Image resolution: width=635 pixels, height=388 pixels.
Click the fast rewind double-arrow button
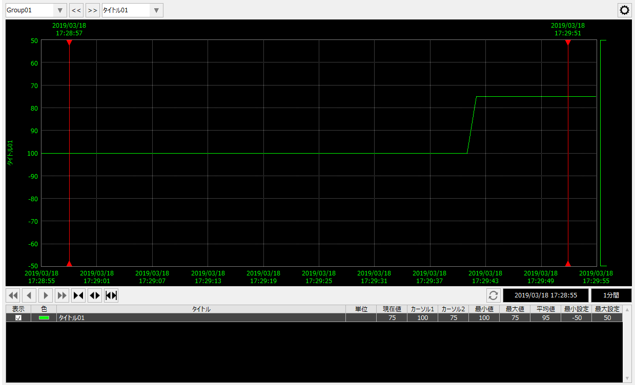click(13, 296)
